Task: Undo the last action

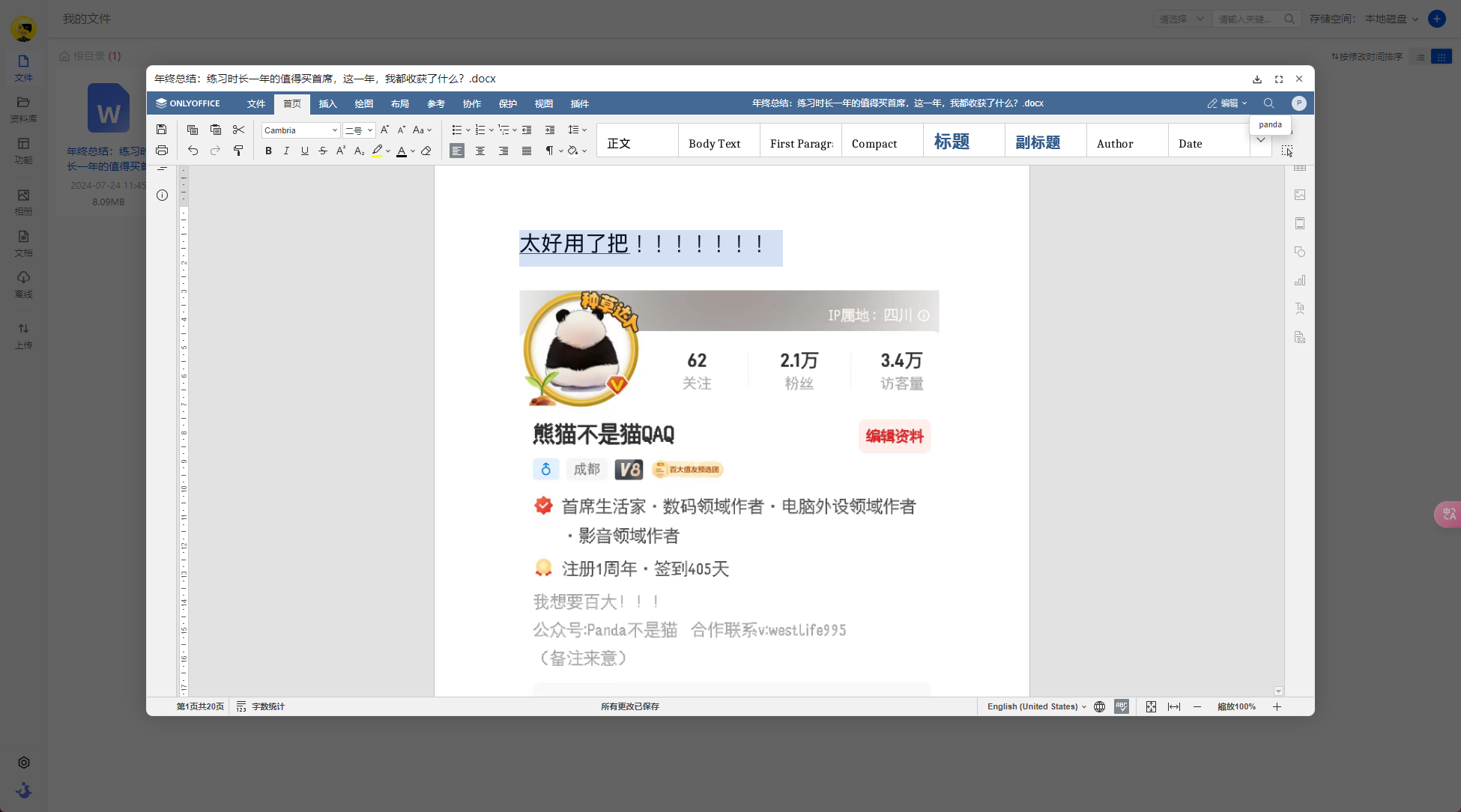Action: (193, 151)
